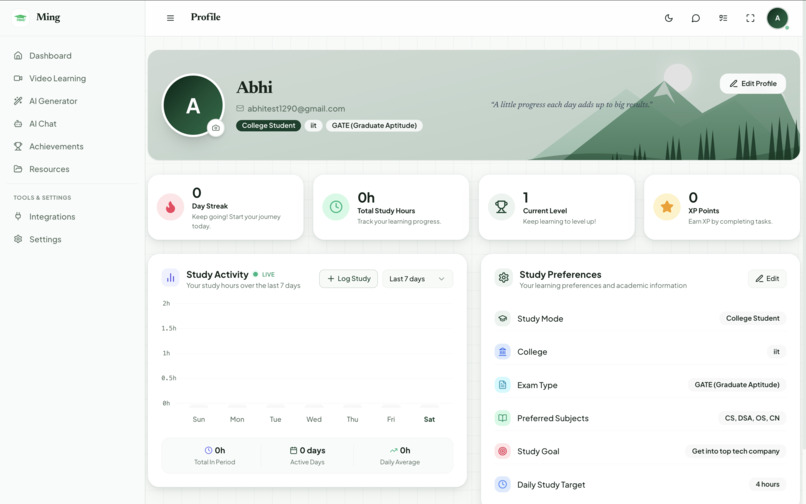Click the 'CS, DSA, OS, CN' value
Image resolution: width=806 pixels, height=504 pixels.
pyautogui.click(x=752, y=418)
